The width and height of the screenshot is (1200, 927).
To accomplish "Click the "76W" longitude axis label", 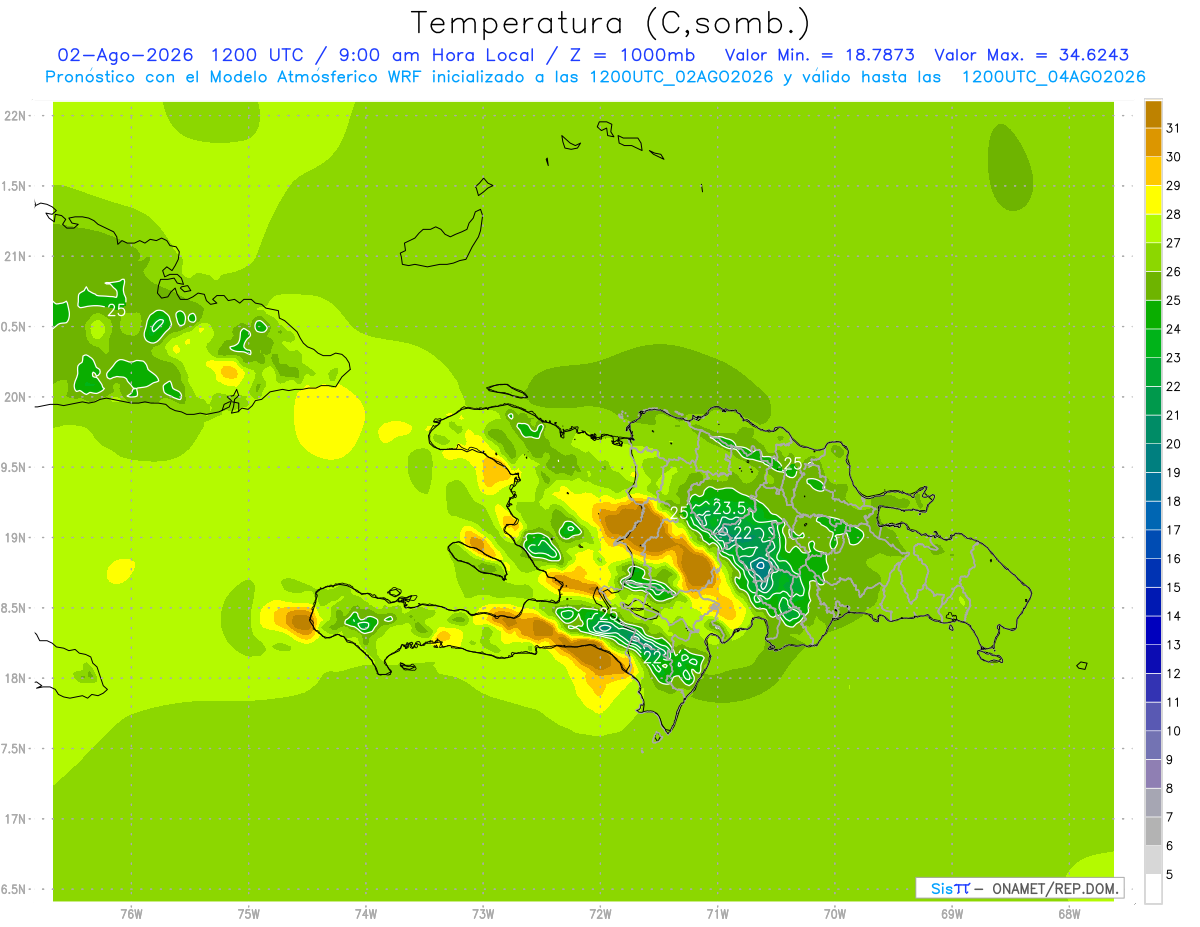I will coord(130,913).
